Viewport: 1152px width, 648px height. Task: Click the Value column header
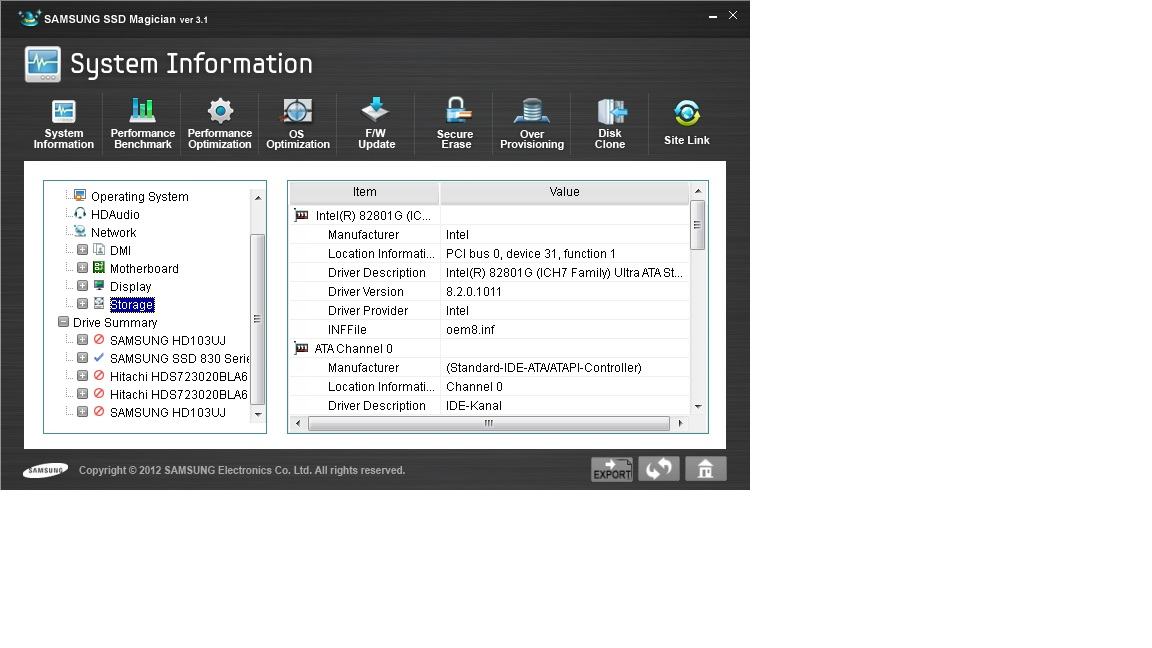click(x=564, y=192)
